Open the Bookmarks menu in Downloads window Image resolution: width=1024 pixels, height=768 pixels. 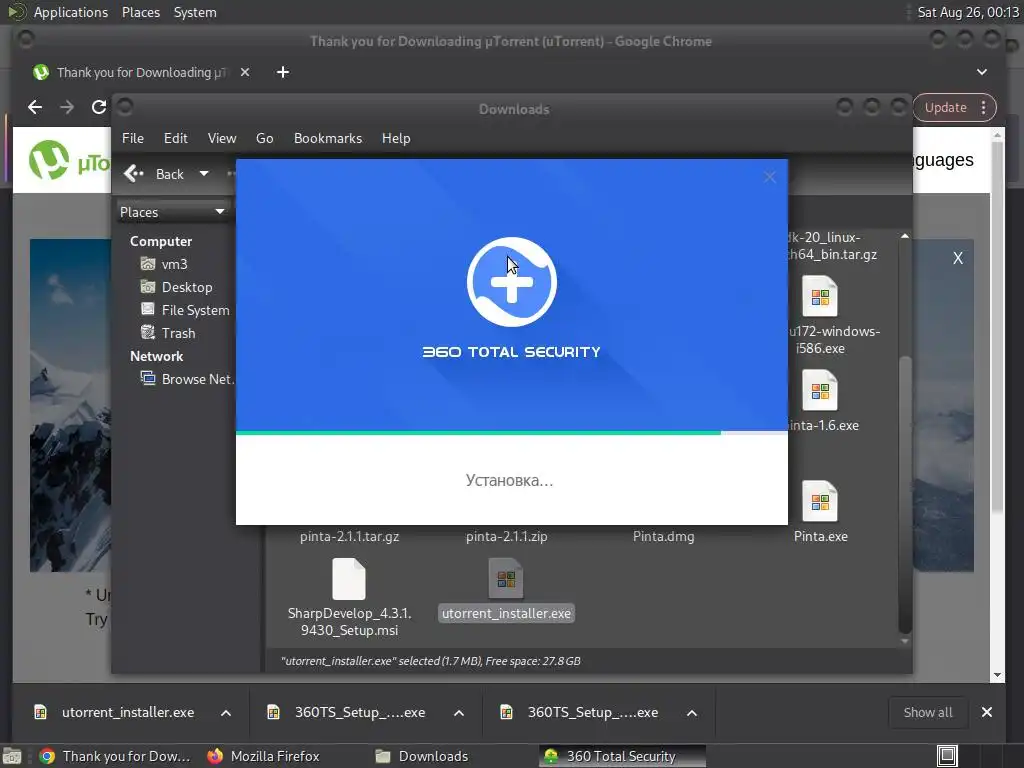coord(328,138)
